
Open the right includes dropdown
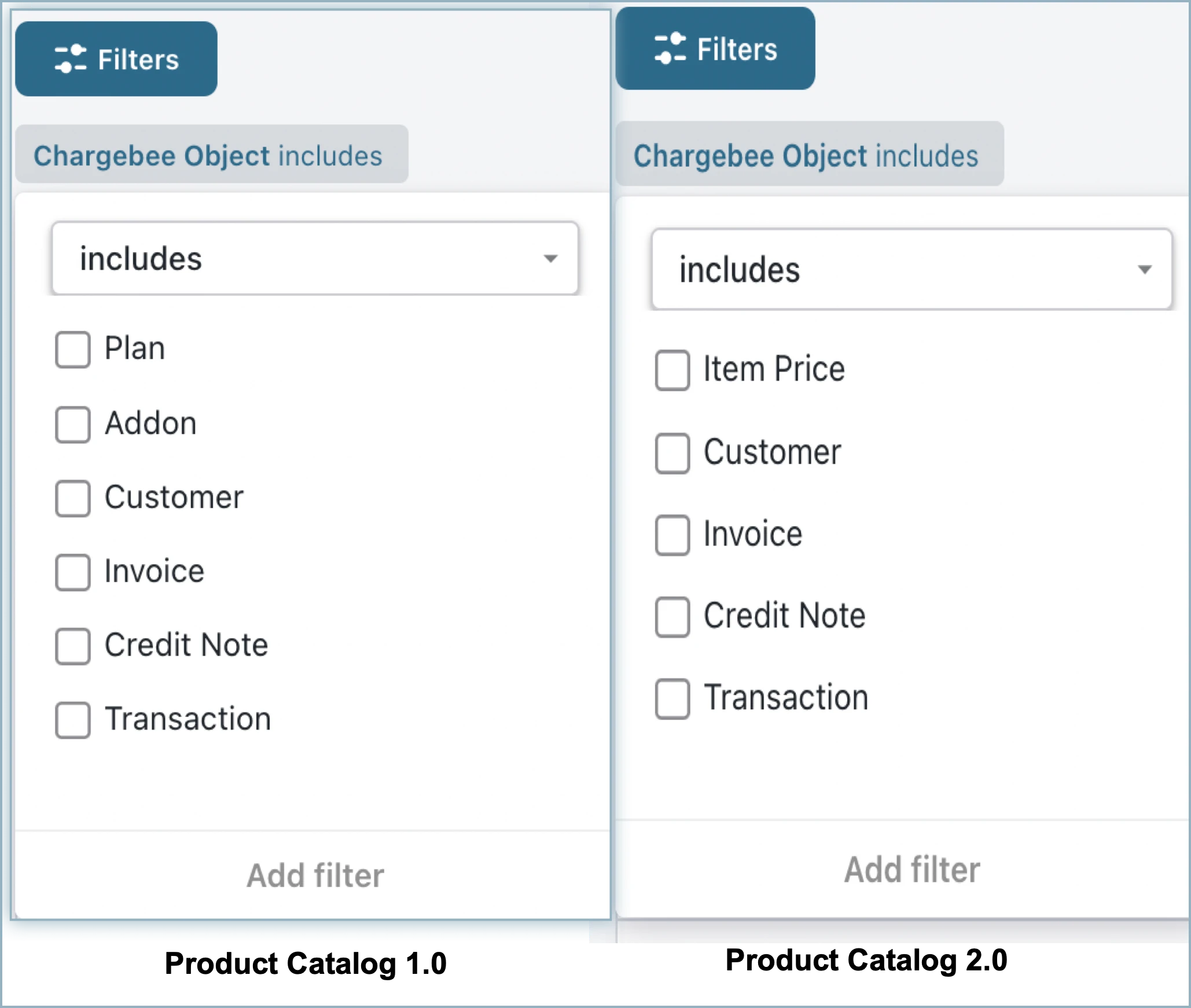coord(911,270)
